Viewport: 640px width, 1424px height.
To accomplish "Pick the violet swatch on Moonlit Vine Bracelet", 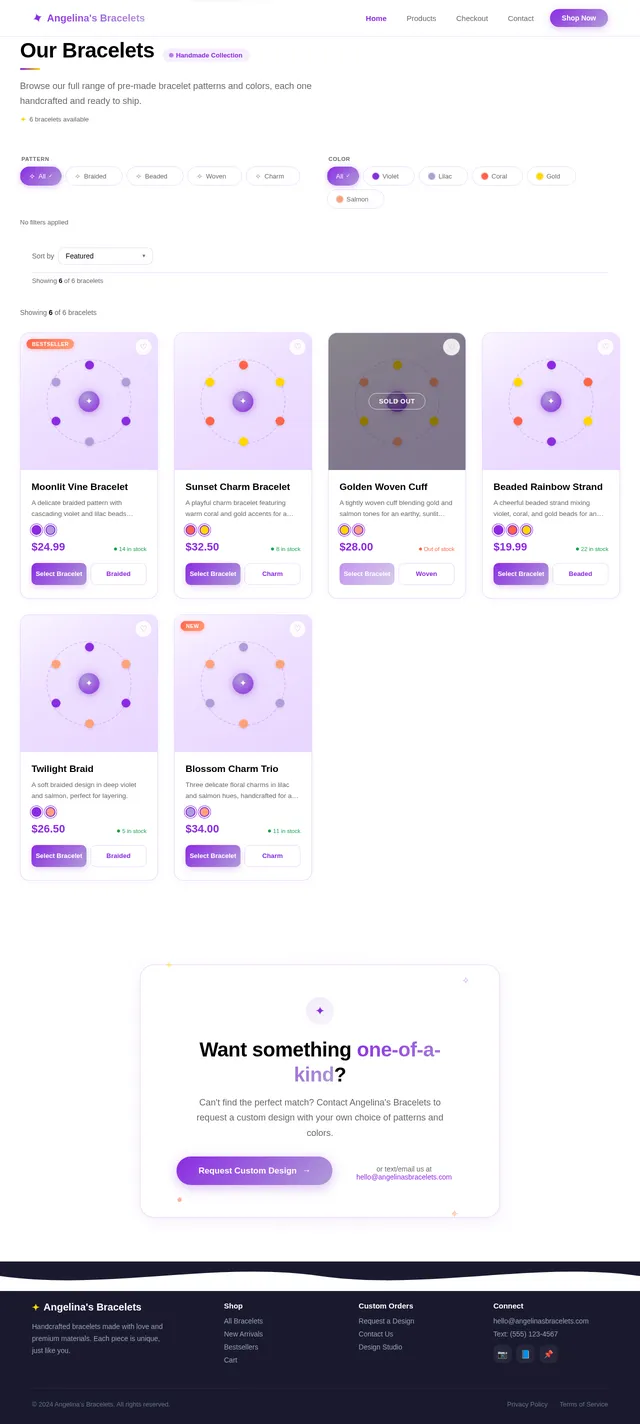I will coord(37,530).
